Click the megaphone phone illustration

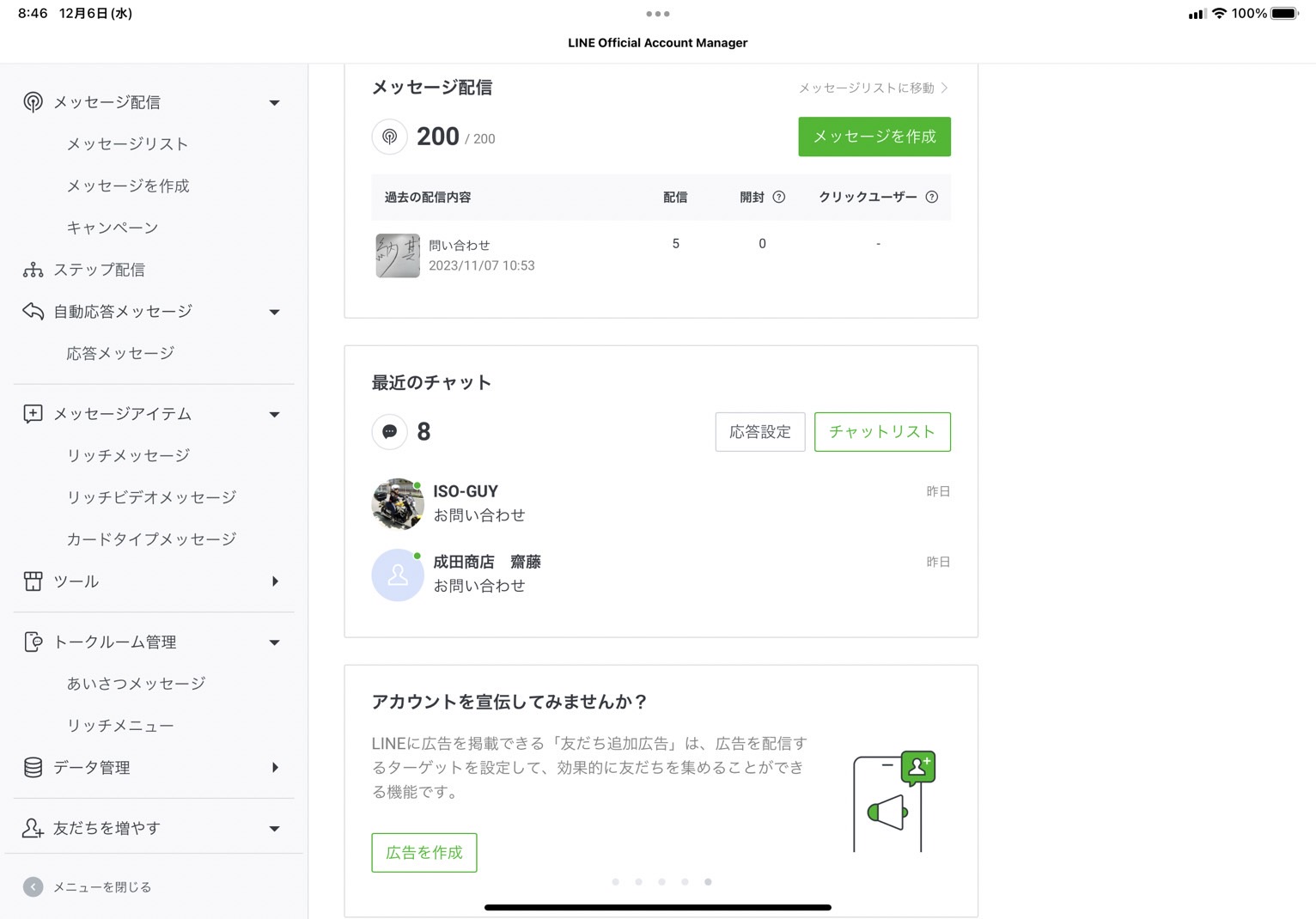click(x=893, y=801)
